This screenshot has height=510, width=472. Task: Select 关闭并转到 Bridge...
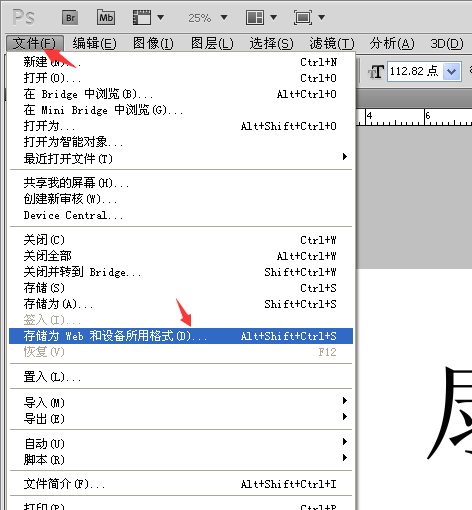pyautogui.click(x=181, y=272)
